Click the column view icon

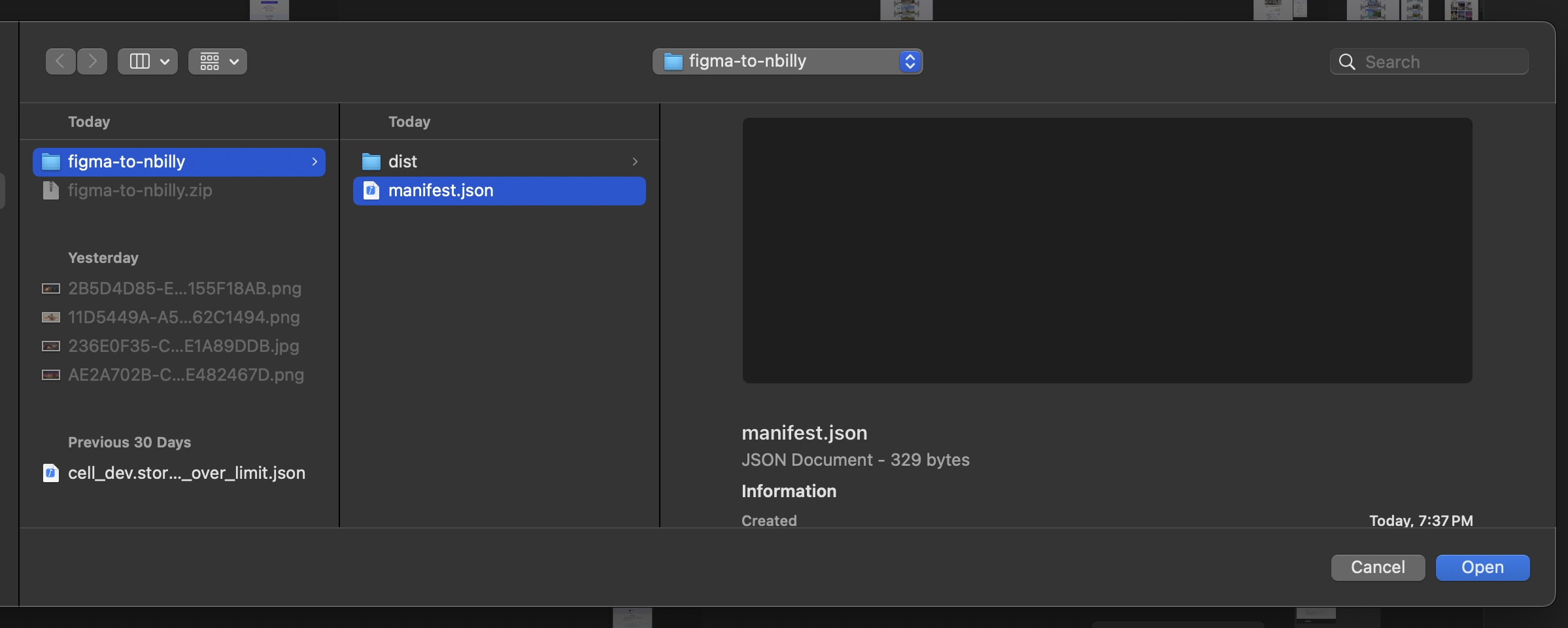click(139, 61)
